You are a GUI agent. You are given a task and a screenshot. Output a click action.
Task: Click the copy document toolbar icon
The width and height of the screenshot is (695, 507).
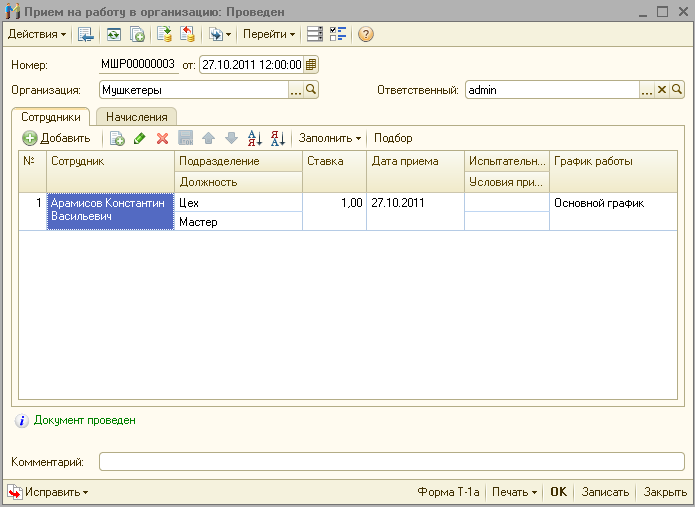(x=137, y=34)
